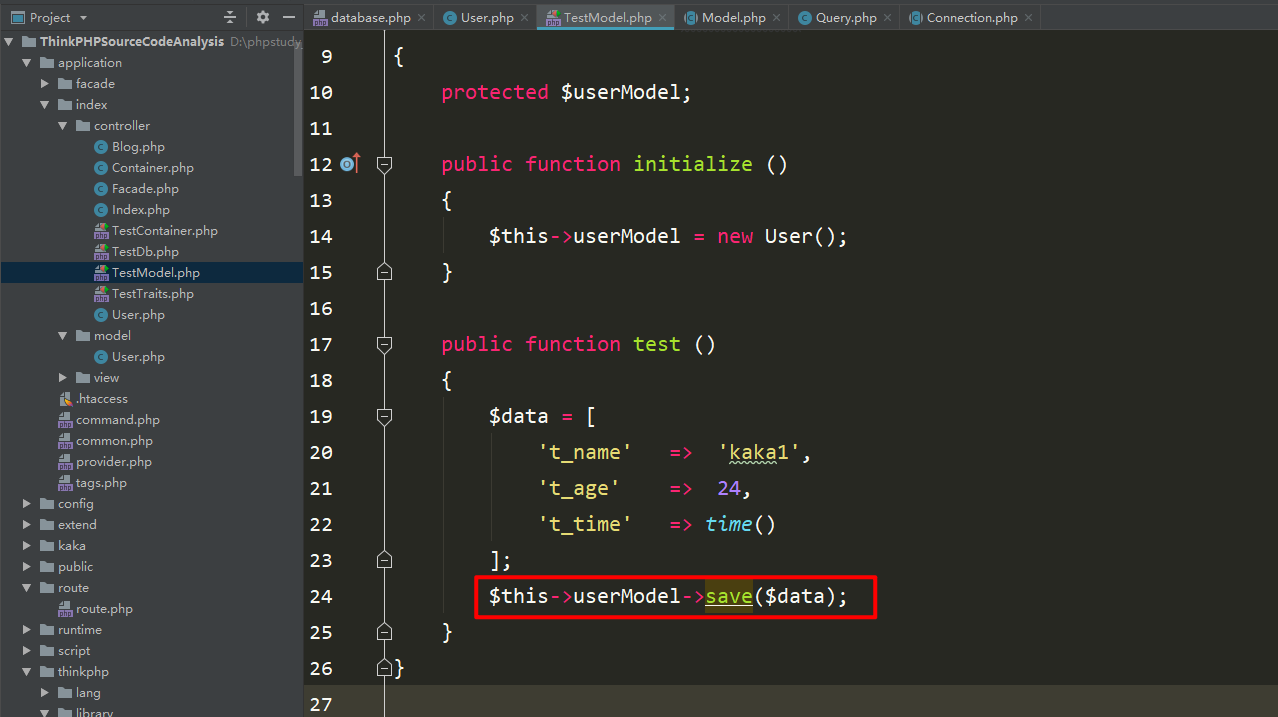Close the TestModel.php tab
This screenshot has height=717, width=1278.
pyautogui.click(x=662, y=18)
